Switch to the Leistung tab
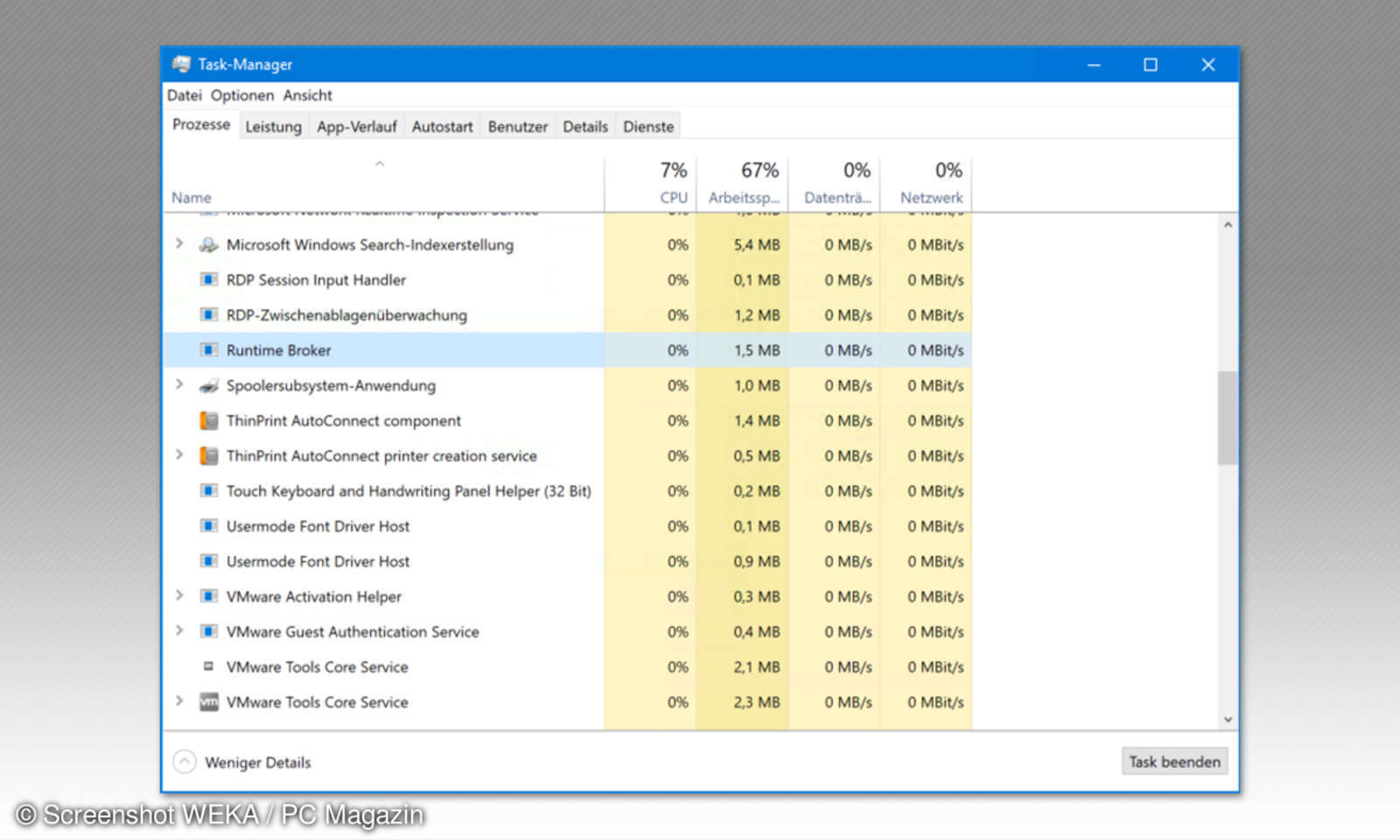 click(x=273, y=126)
